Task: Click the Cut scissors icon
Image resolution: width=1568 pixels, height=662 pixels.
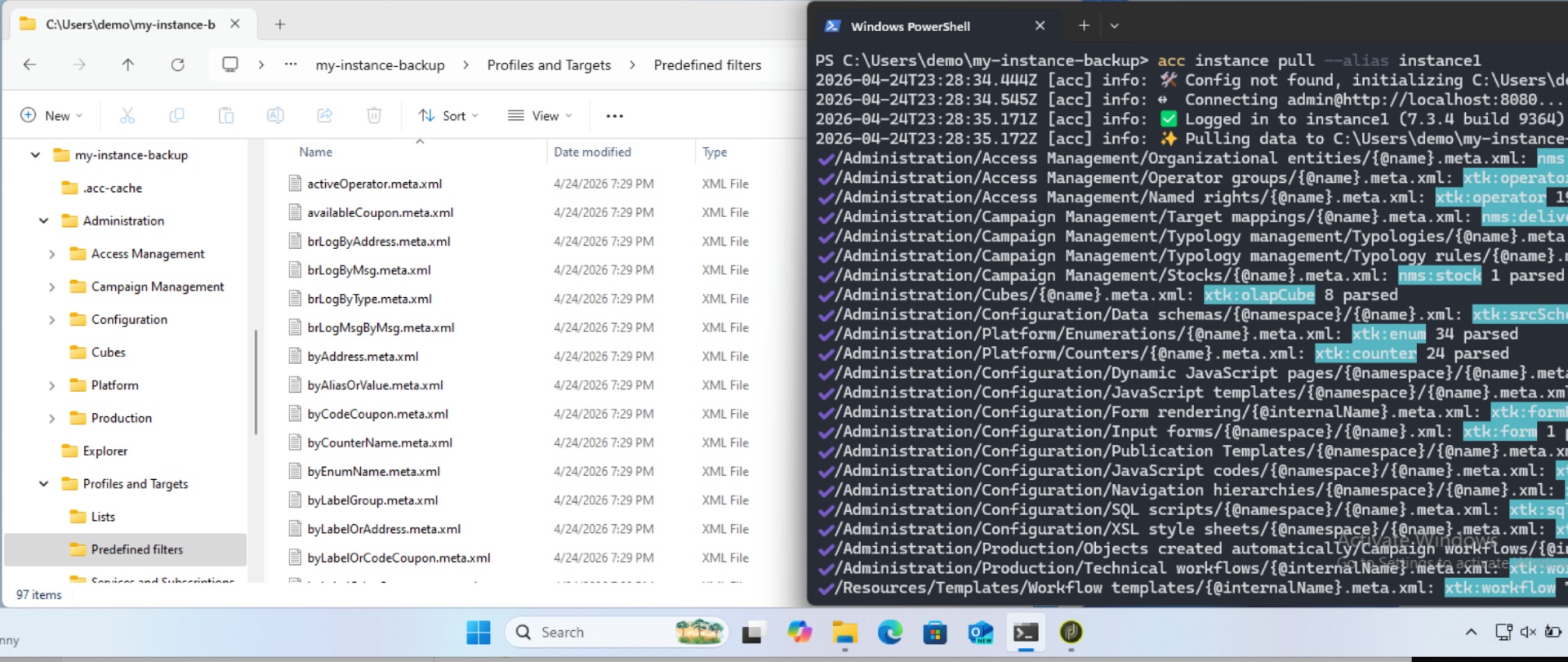Action: pyautogui.click(x=127, y=116)
